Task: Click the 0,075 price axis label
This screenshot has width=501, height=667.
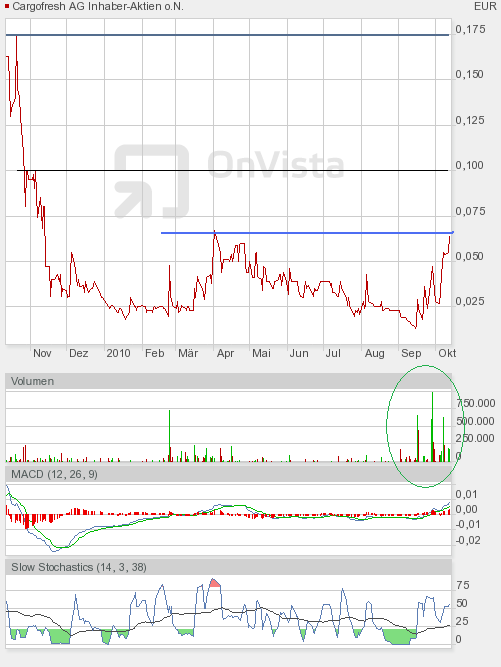Action: click(470, 211)
